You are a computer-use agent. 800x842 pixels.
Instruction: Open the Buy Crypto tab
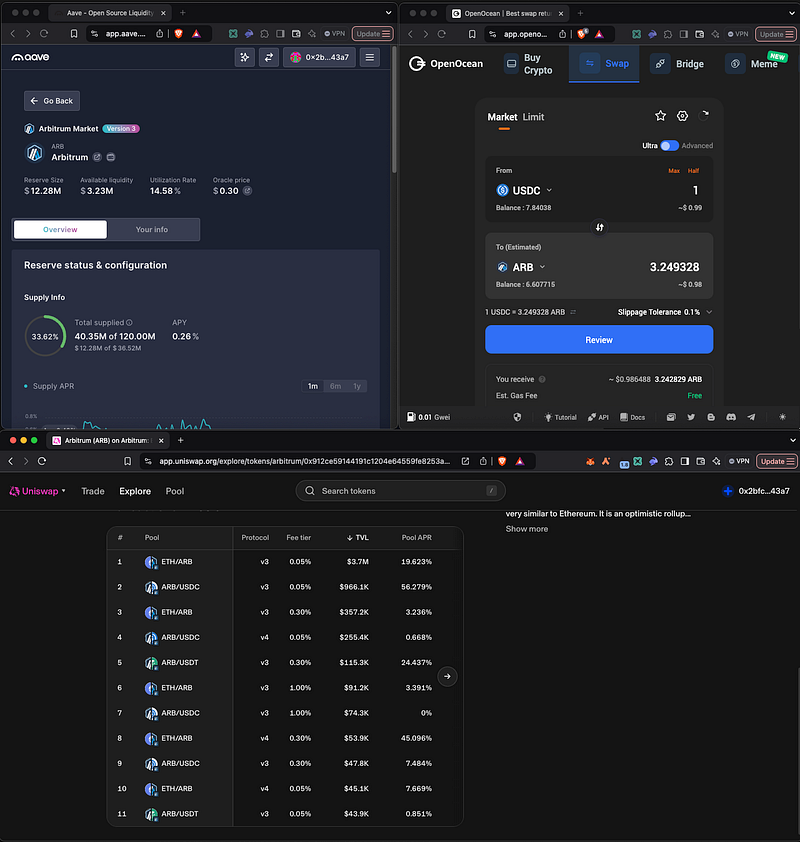coord(529,64)
